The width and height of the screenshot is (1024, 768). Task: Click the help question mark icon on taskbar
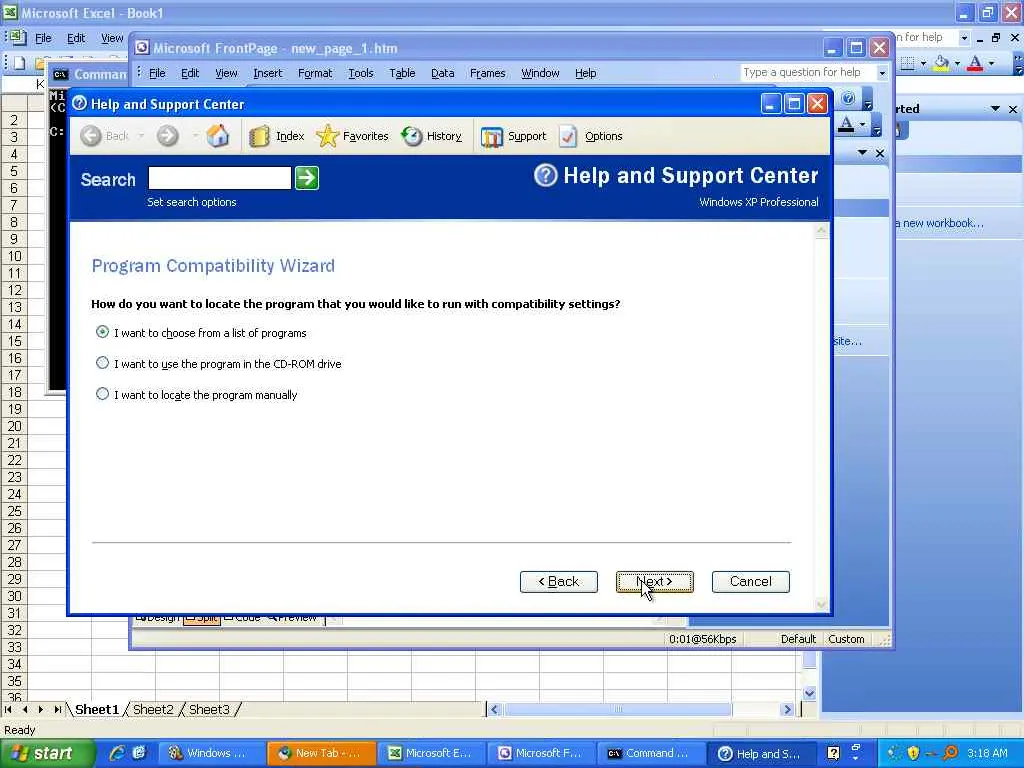tap(833, 753)
